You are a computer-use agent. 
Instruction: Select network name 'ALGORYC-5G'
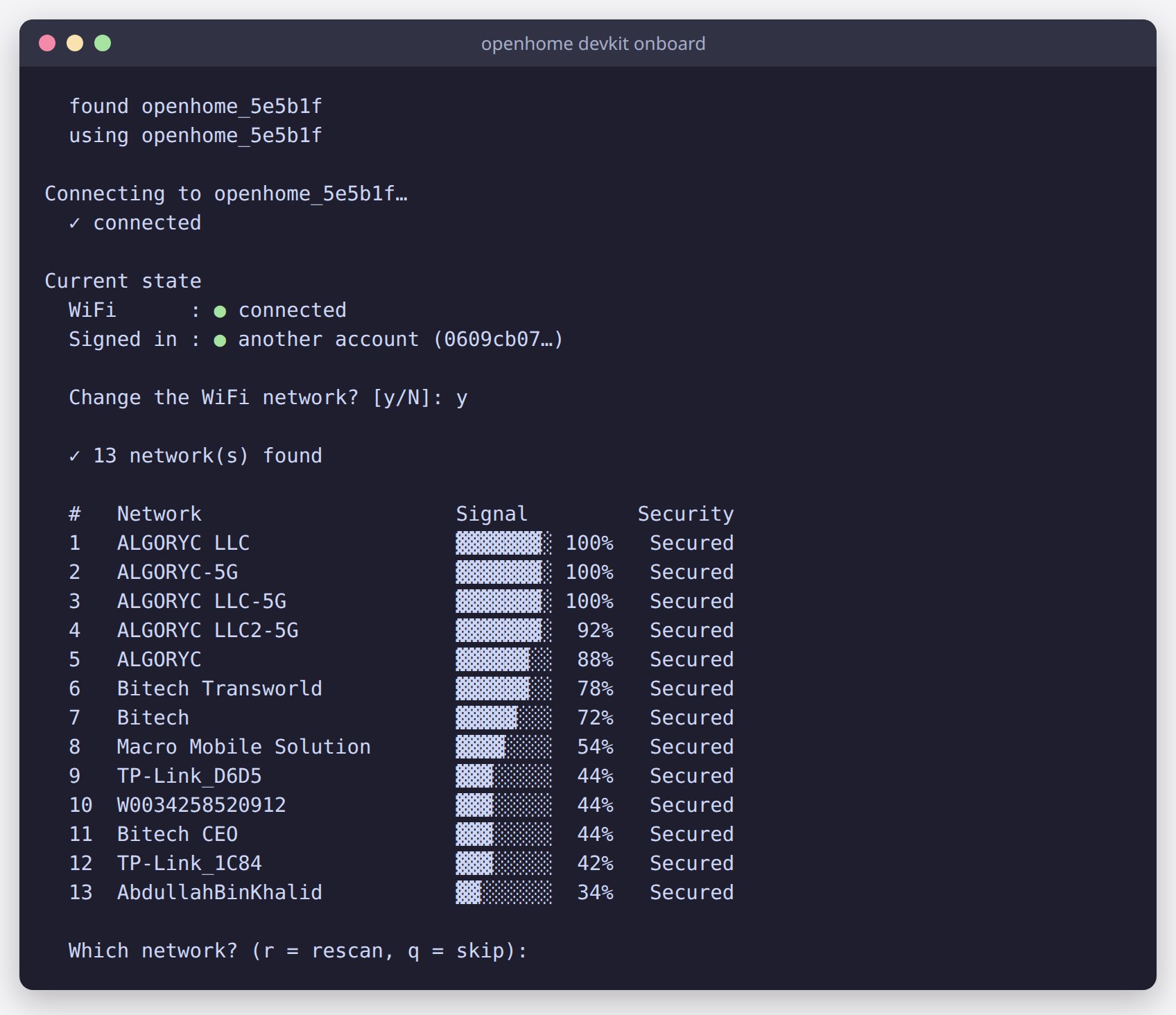[178, 572]
